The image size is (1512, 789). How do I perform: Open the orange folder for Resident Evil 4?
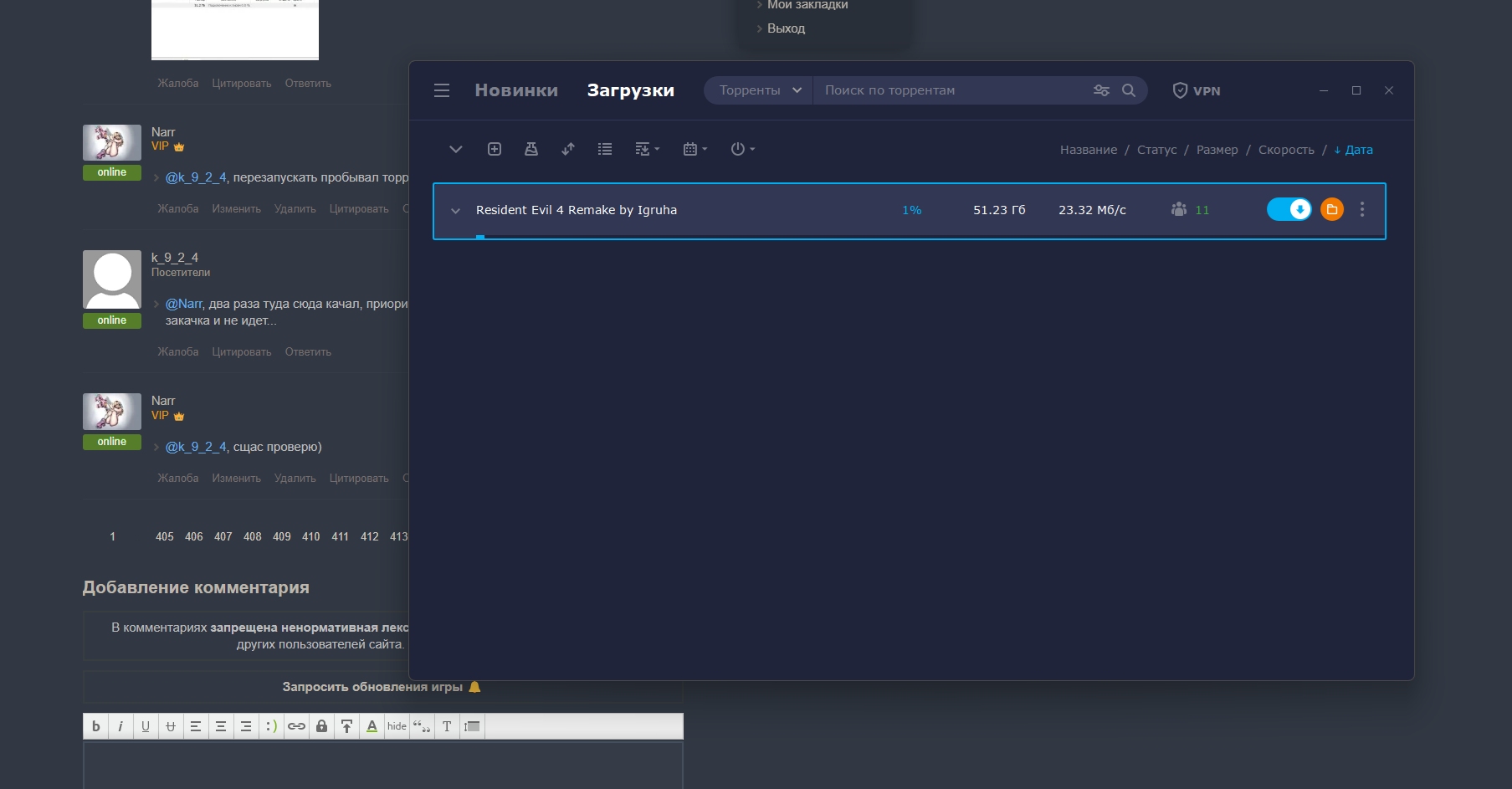coord(1331,210)
